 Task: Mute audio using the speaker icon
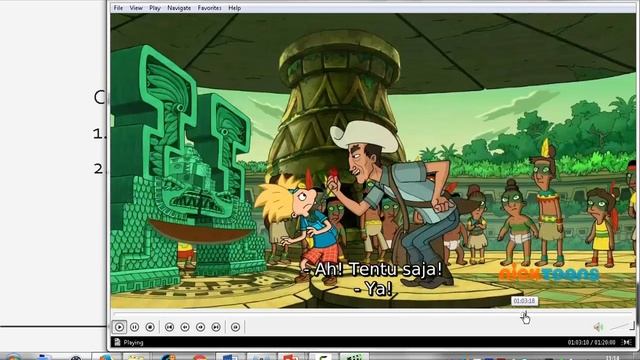pos(598,327)
